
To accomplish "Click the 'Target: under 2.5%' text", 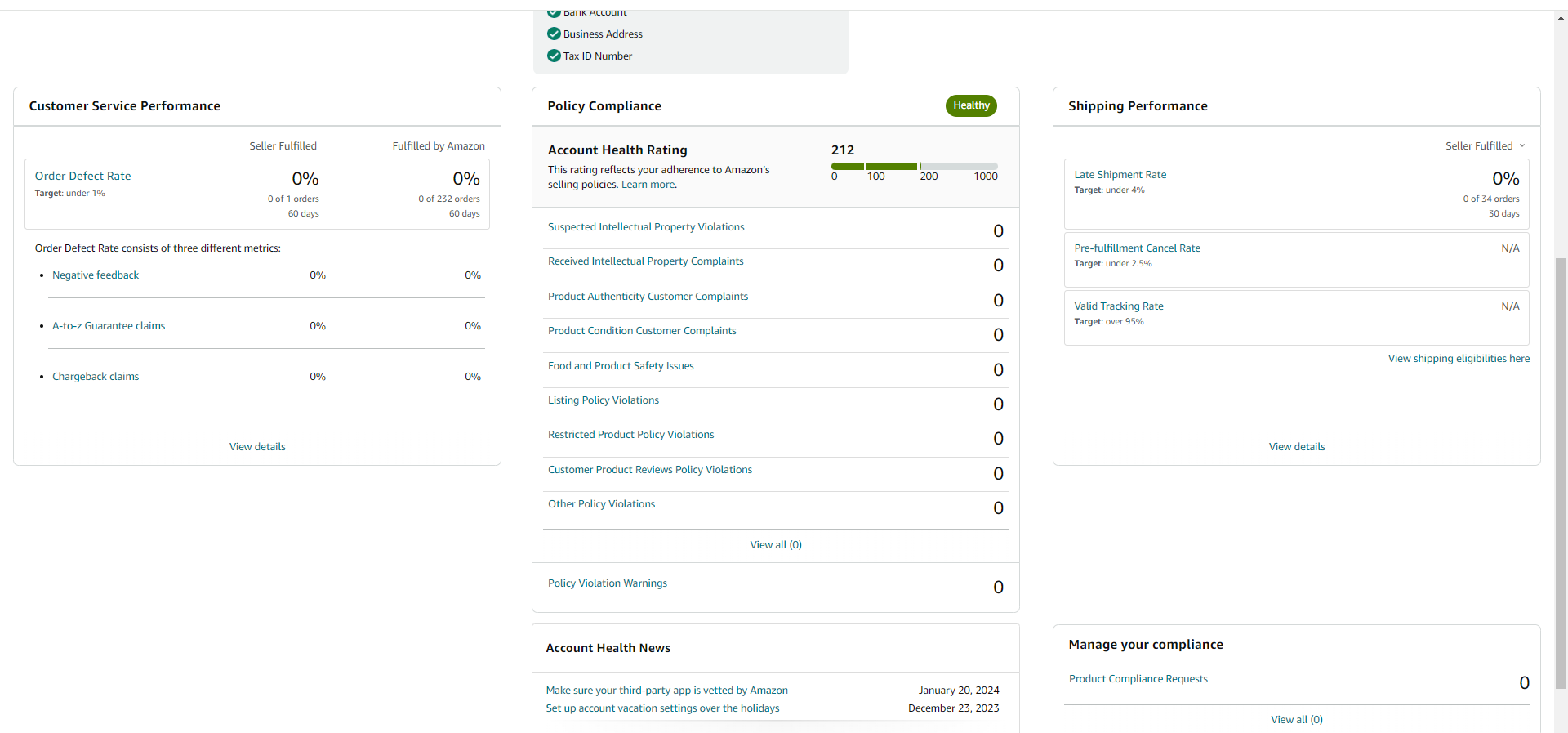I will pos(1113,264).
